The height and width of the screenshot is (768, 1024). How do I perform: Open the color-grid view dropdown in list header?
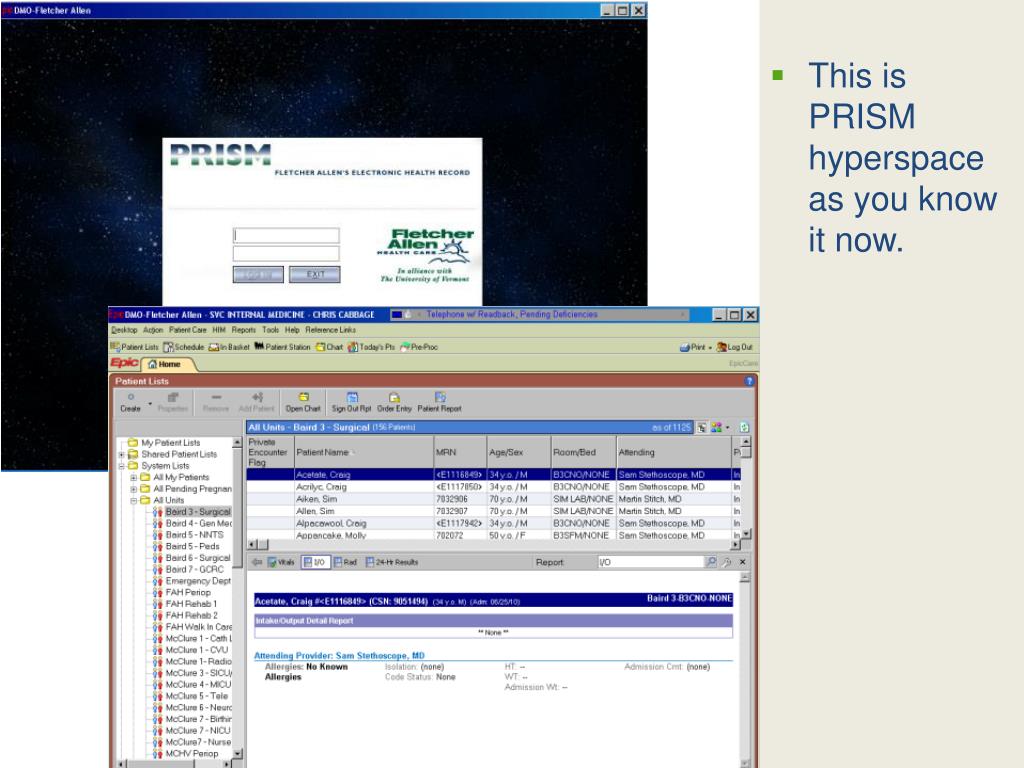pyautogui.click(x=720, y=427)
